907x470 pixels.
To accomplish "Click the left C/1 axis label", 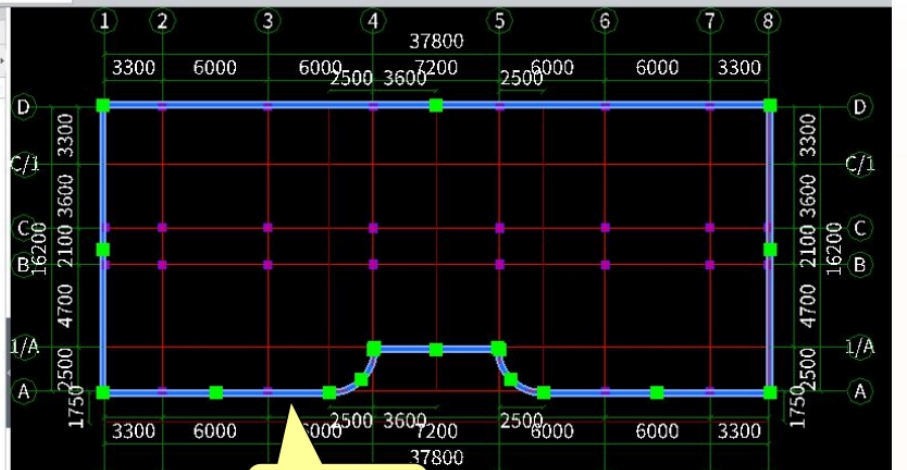I will click(x=24, y=165).
